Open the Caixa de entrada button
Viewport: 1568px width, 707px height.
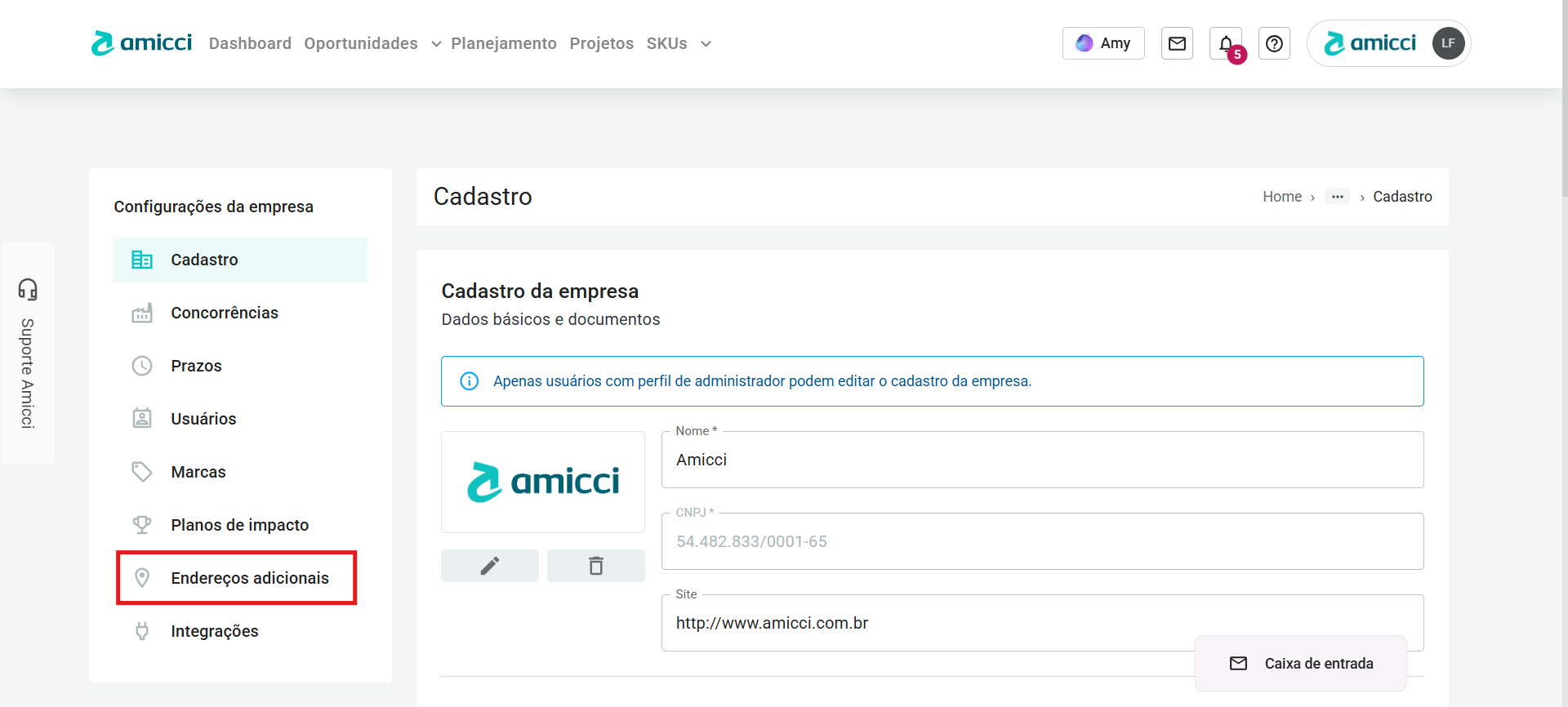[1301, 664]
